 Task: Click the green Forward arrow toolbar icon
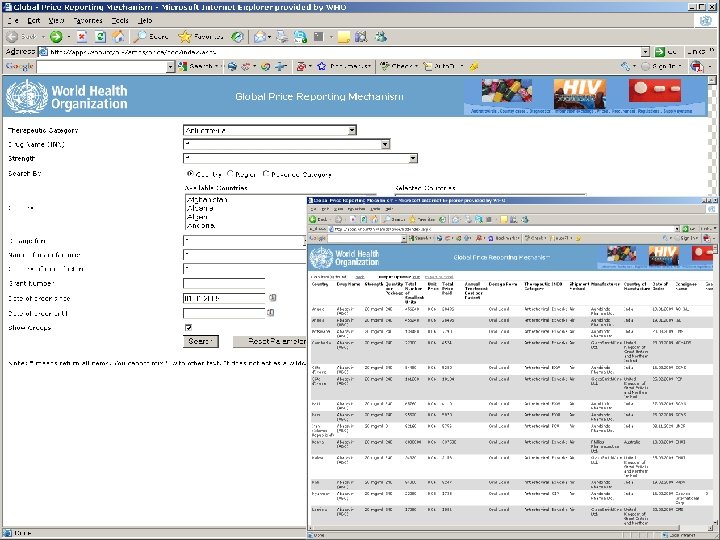click(56, 37)
